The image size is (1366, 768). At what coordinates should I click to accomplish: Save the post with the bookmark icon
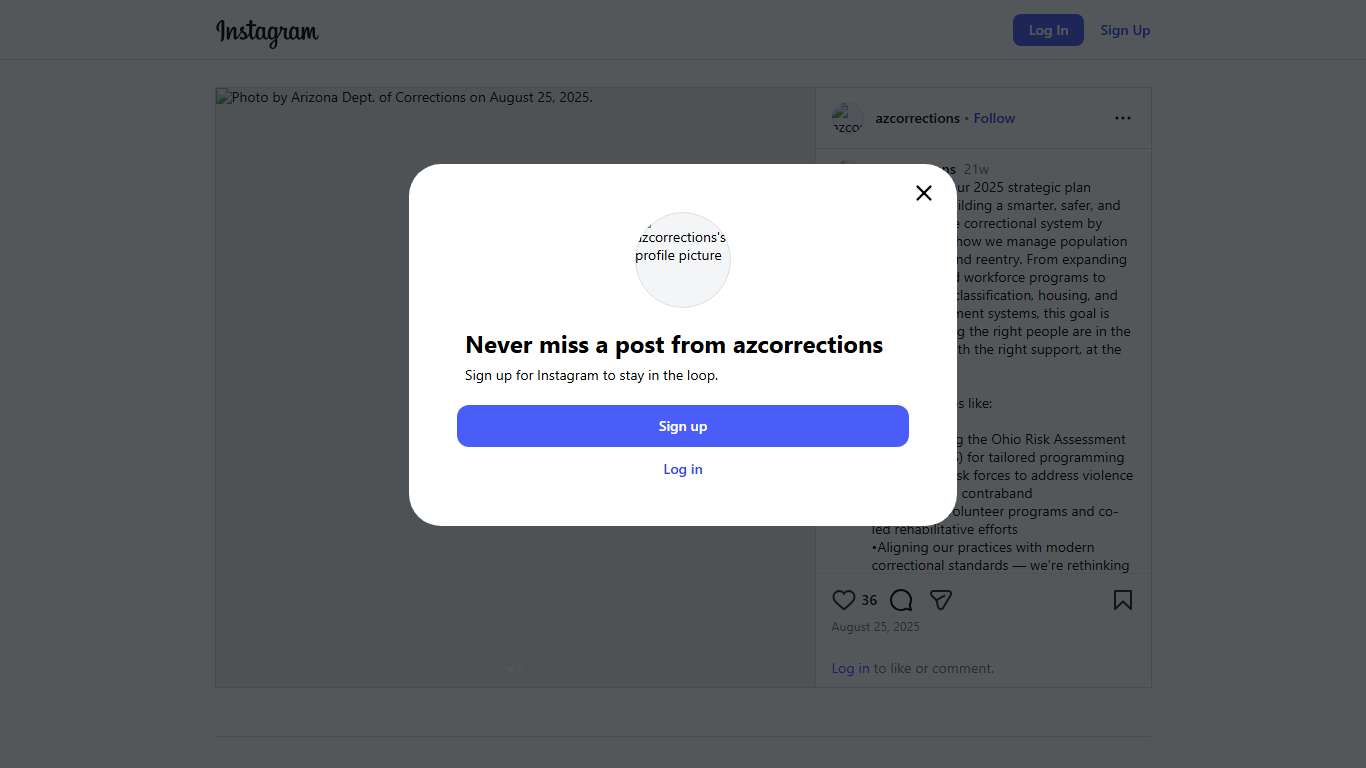click(x=1123, y=600)
